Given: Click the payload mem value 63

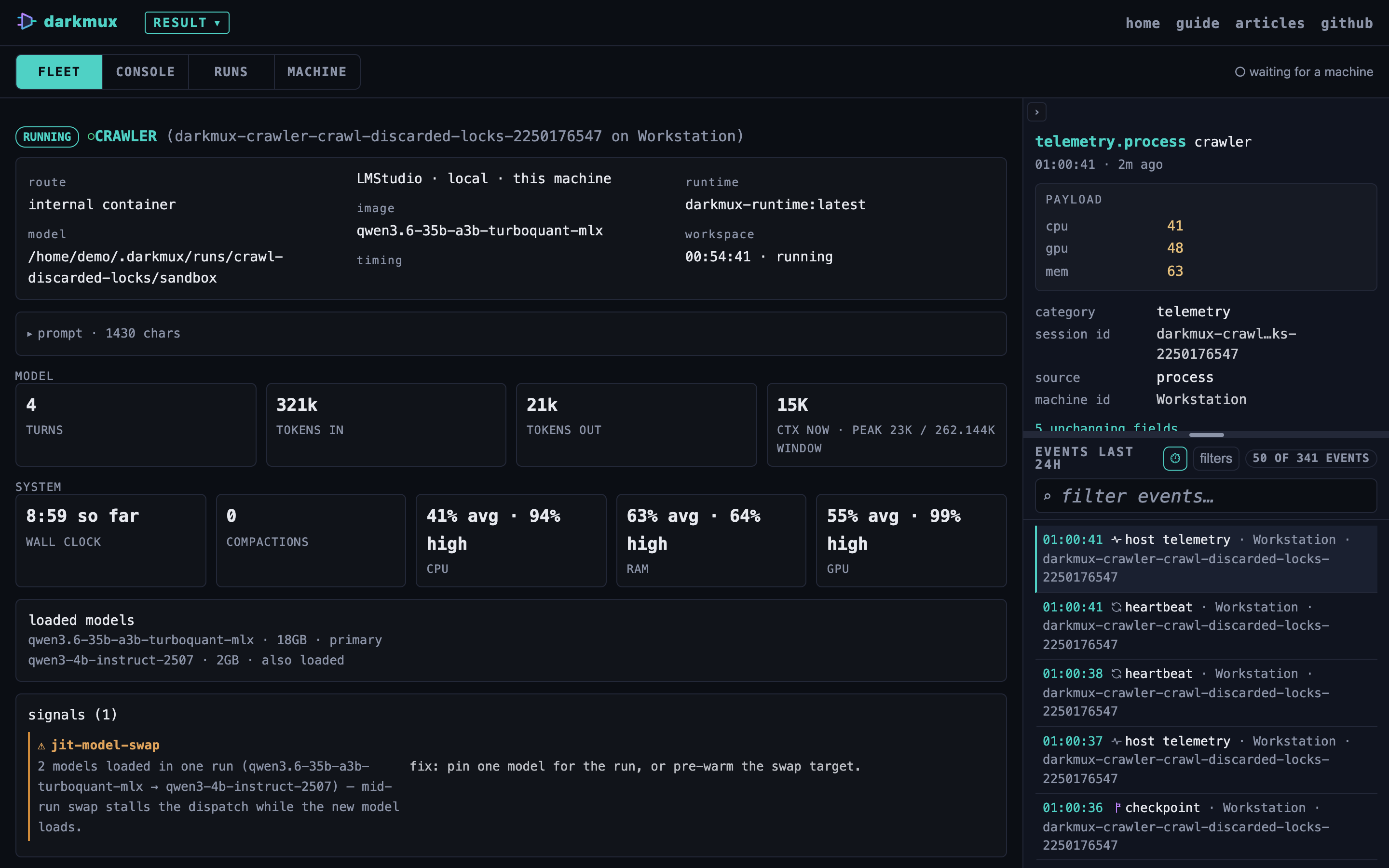Looking at the screenshot, I should pyautogui.click(x=1175, y=271).
